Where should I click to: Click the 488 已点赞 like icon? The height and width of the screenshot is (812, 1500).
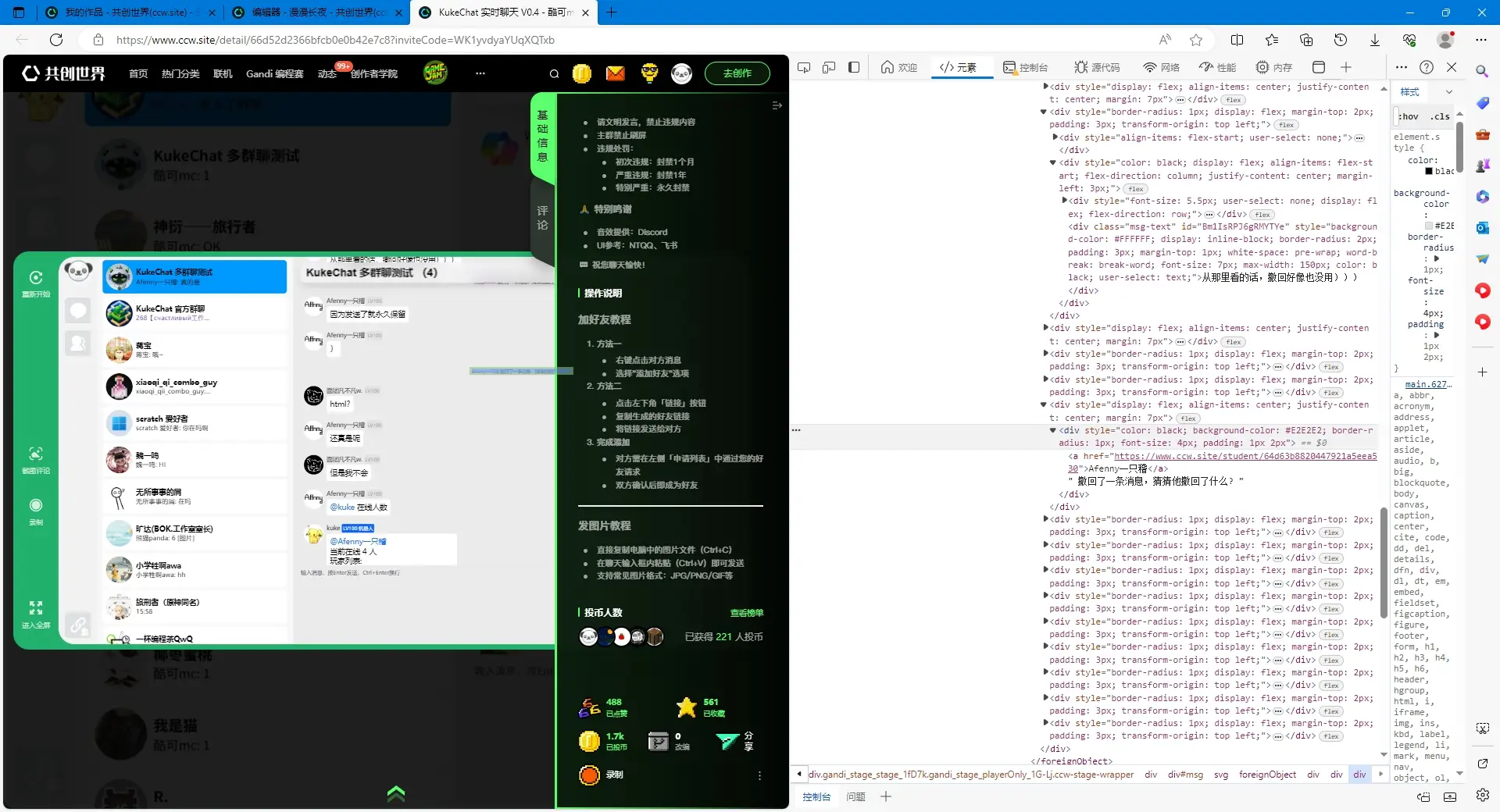(590, 707)
